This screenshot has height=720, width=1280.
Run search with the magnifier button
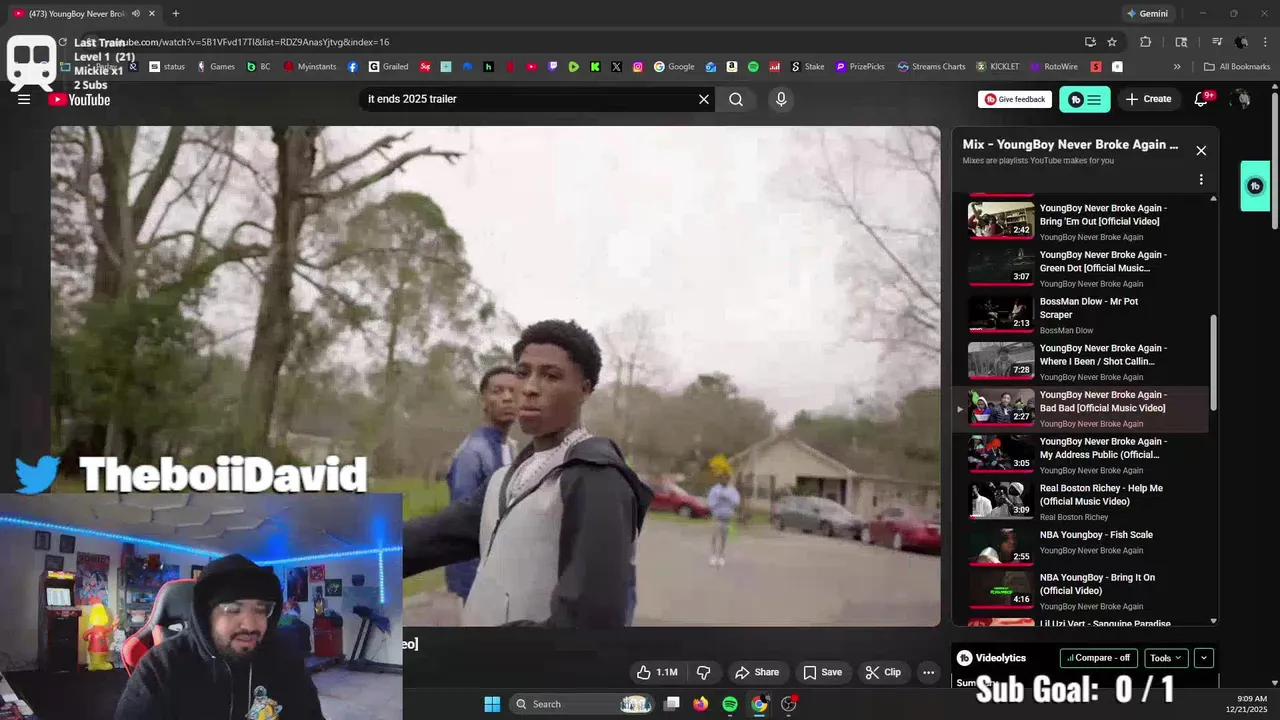pyautogui.click(x=736, y=99)
